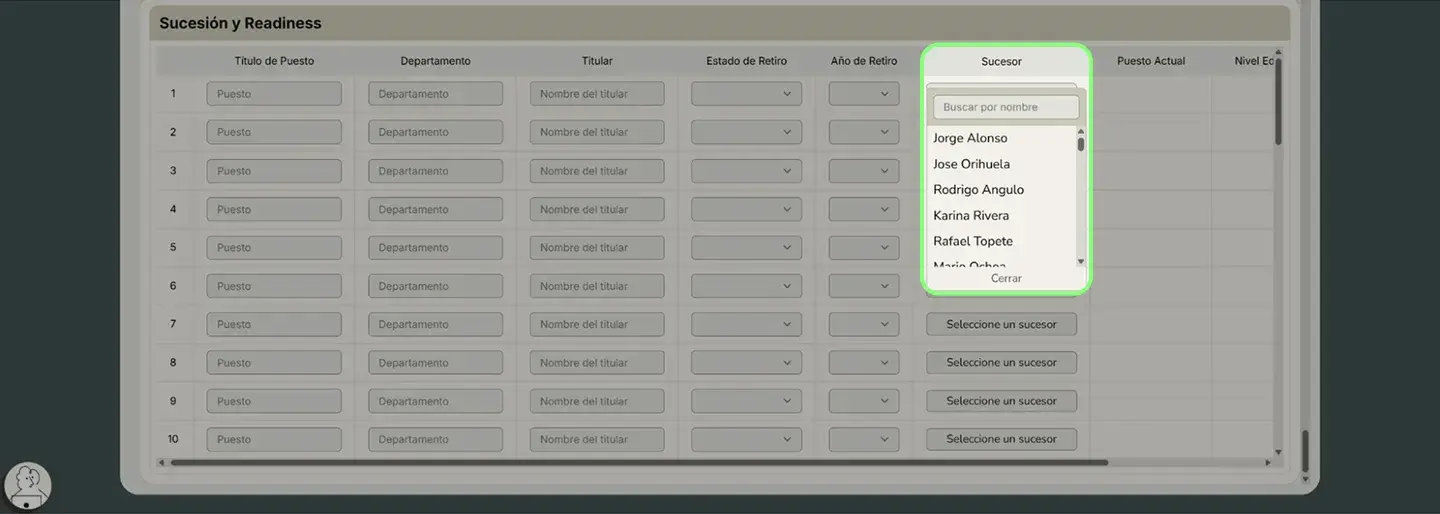Click Nombre del titular field in row 10
Image resolution: width=1440 pixels, height=514 pixels.
[x=597, y=439]
